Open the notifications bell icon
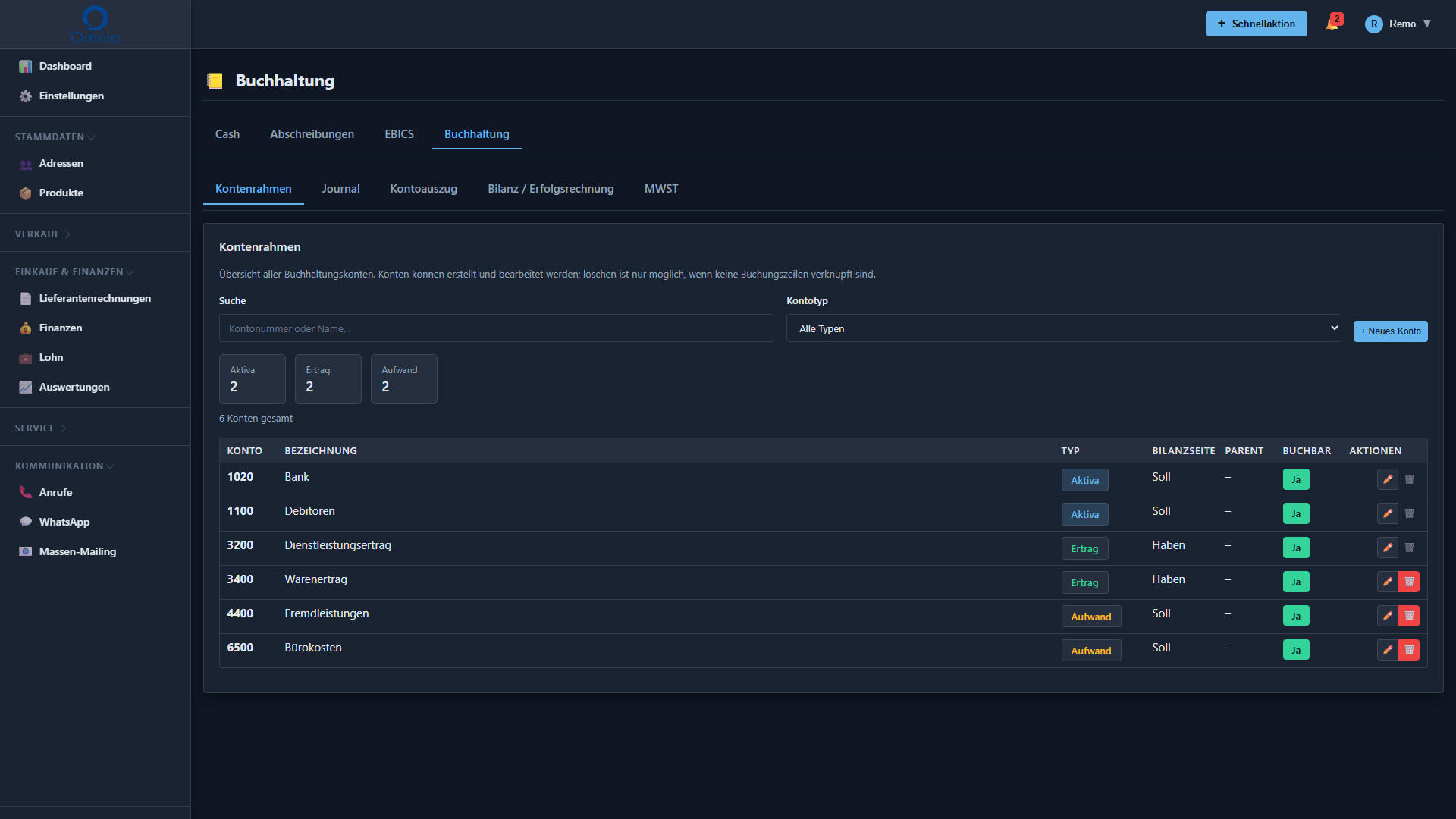 coord(1333,23)
